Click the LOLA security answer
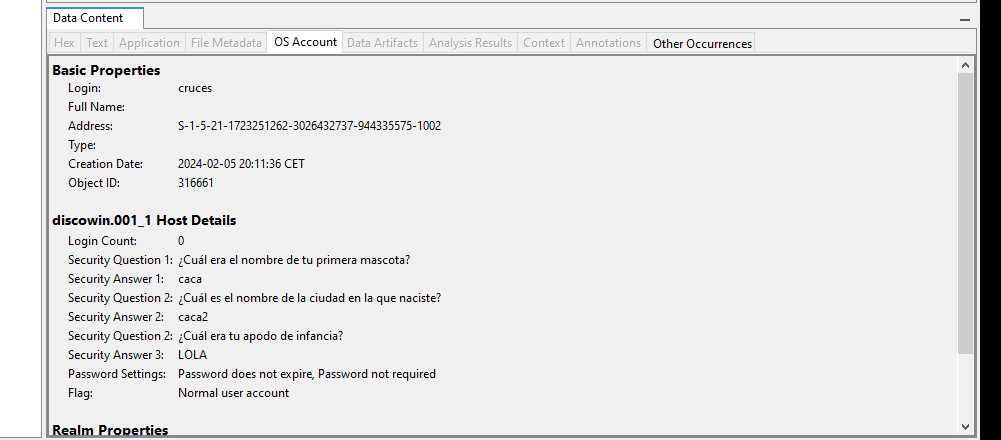 point(192,355)
